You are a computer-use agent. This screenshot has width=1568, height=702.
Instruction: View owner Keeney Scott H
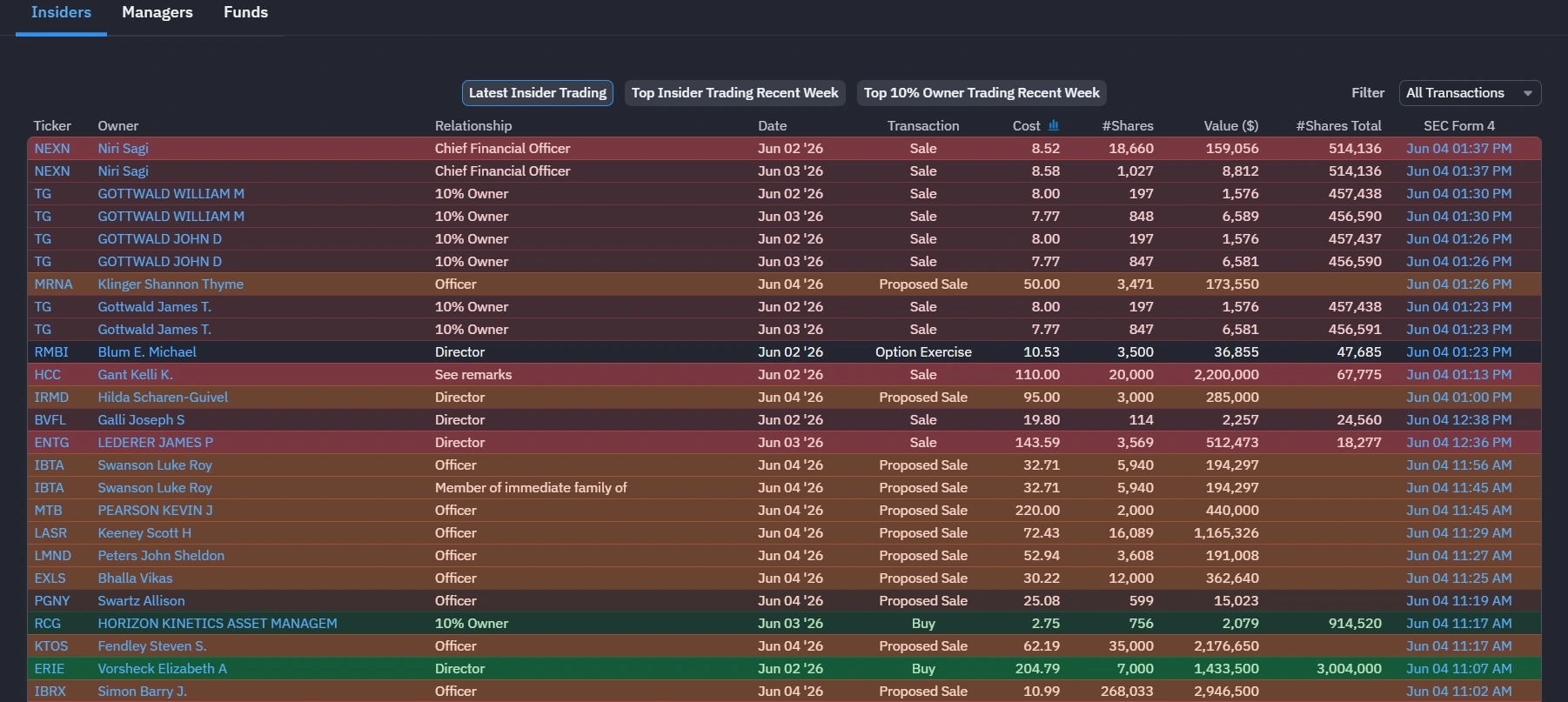click(144, 533)
